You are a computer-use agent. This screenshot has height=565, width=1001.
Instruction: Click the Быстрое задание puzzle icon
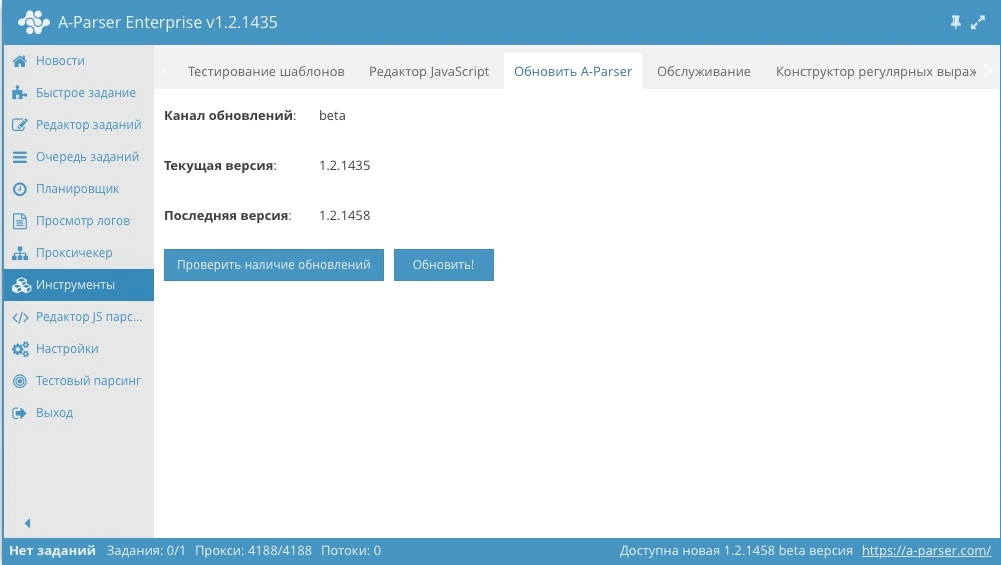pyautogui.click(x=19, y=93)
